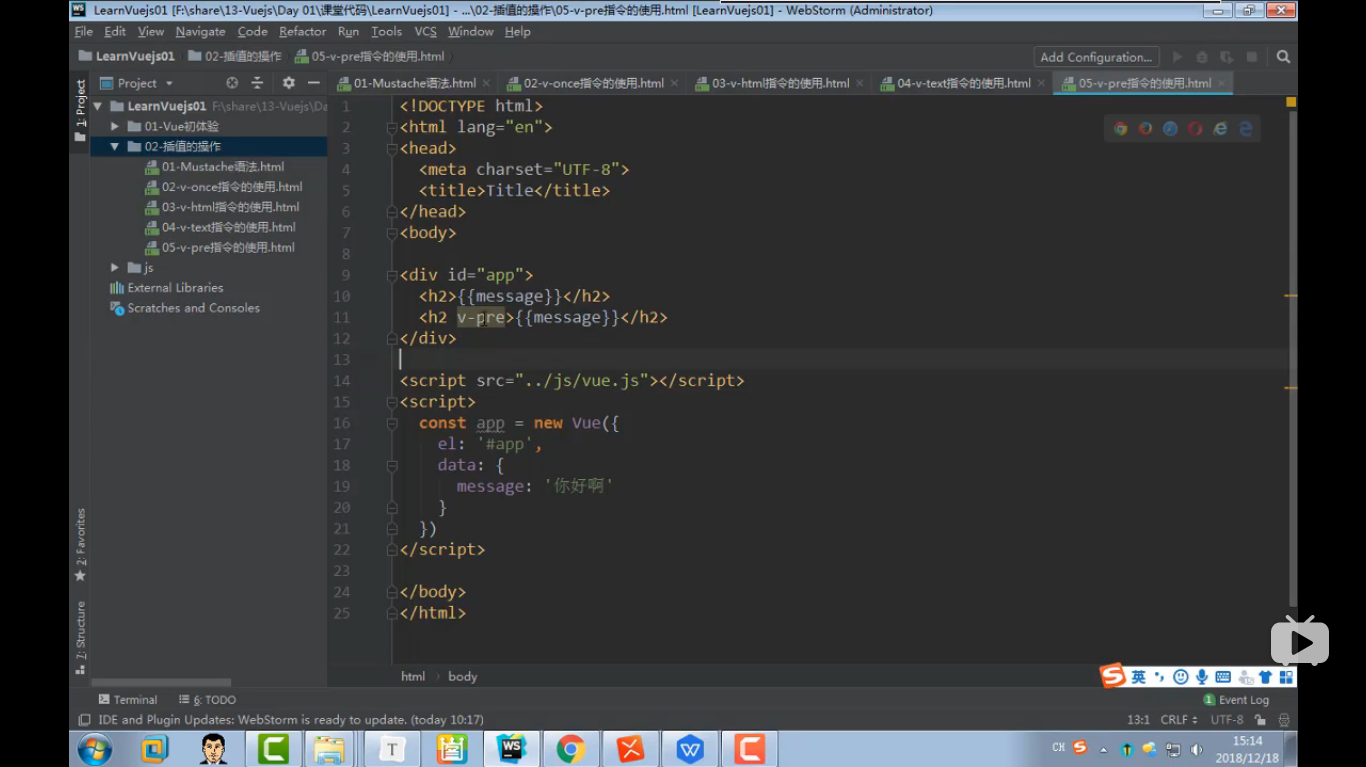Show hidden system tray icons arrow
Screen dimensions: 1366x767
pyautogui.click(x=1104, y=749)
